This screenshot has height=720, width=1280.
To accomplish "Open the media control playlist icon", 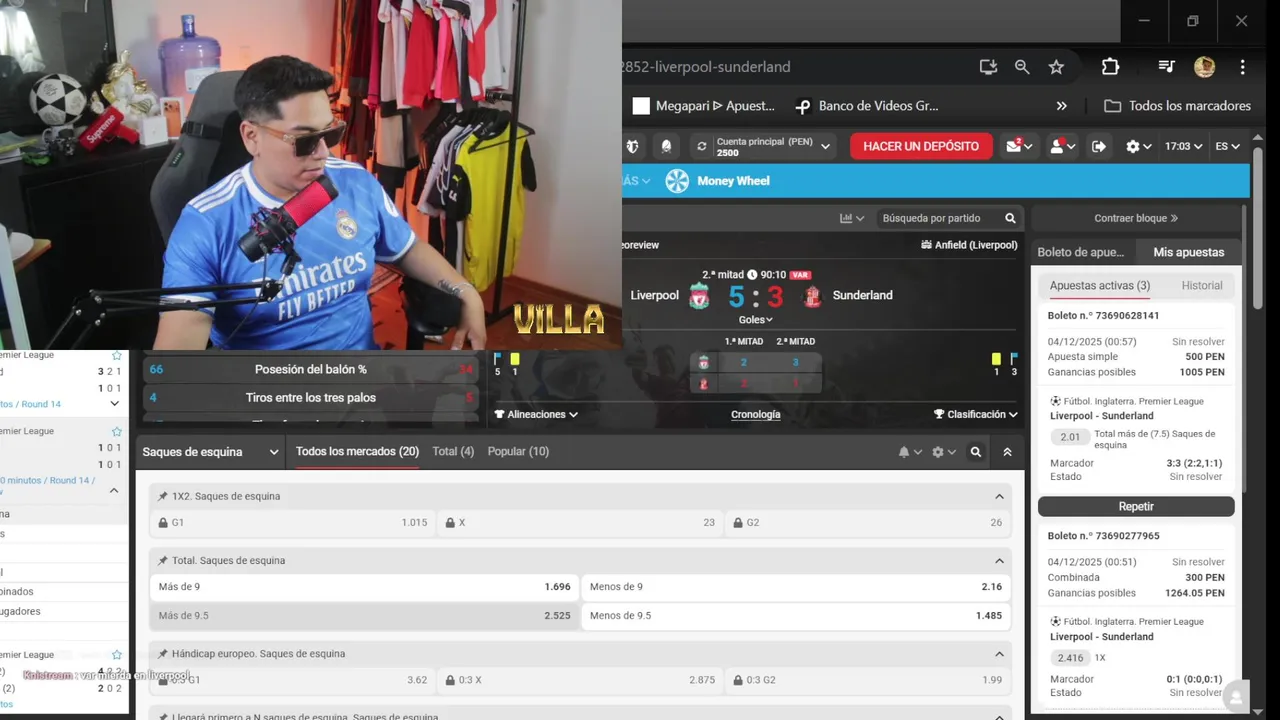I will tap(1167, 67).
